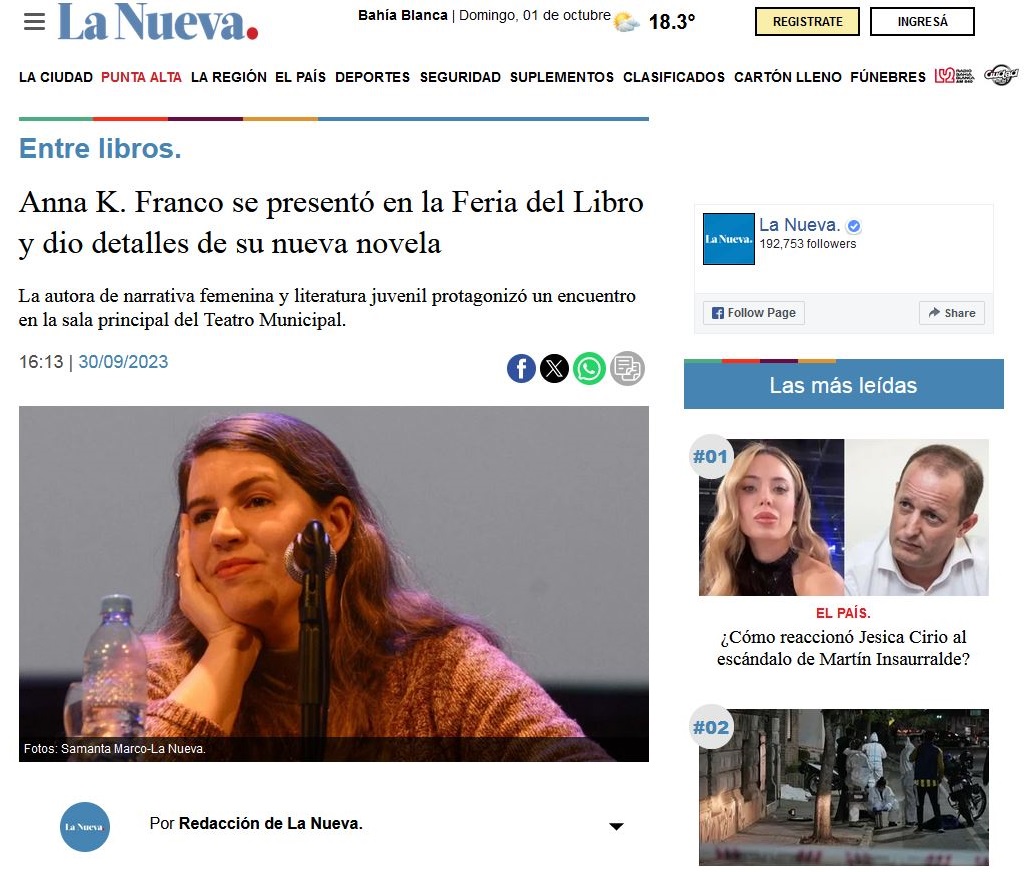Click the Facebook widget Share button
This screenshot has width=1028, height=872.
point(952,313)
